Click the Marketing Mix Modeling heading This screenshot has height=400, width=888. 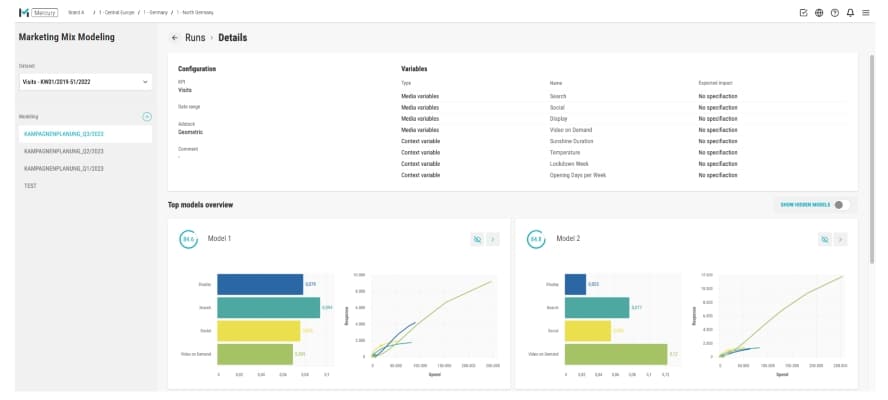pos(67,37)
